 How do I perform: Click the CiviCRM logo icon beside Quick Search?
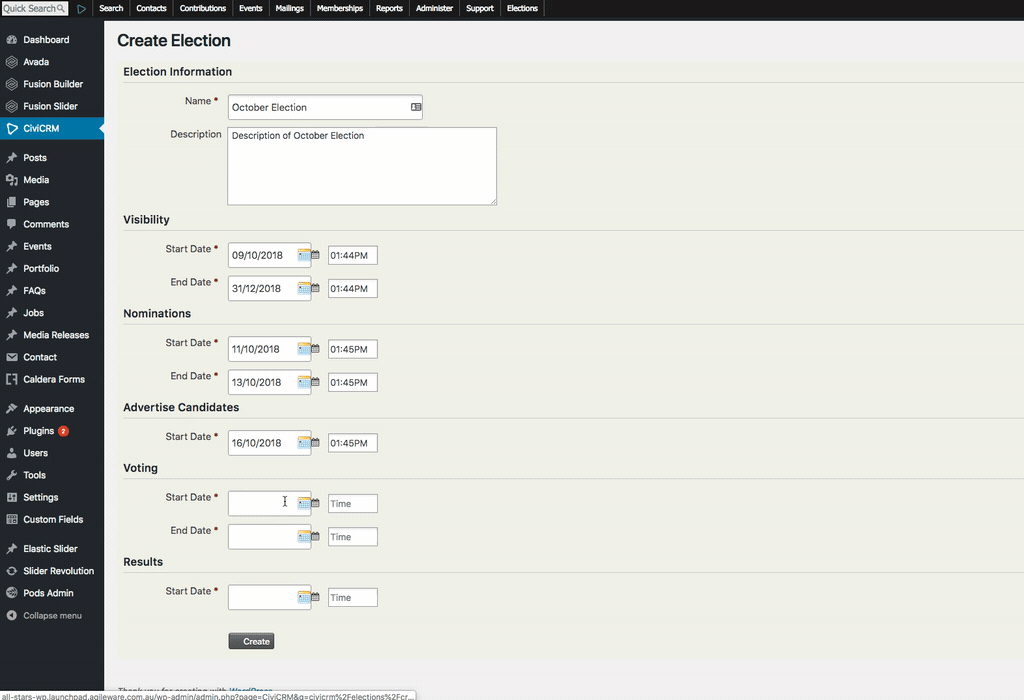click(x=82, y=9)
